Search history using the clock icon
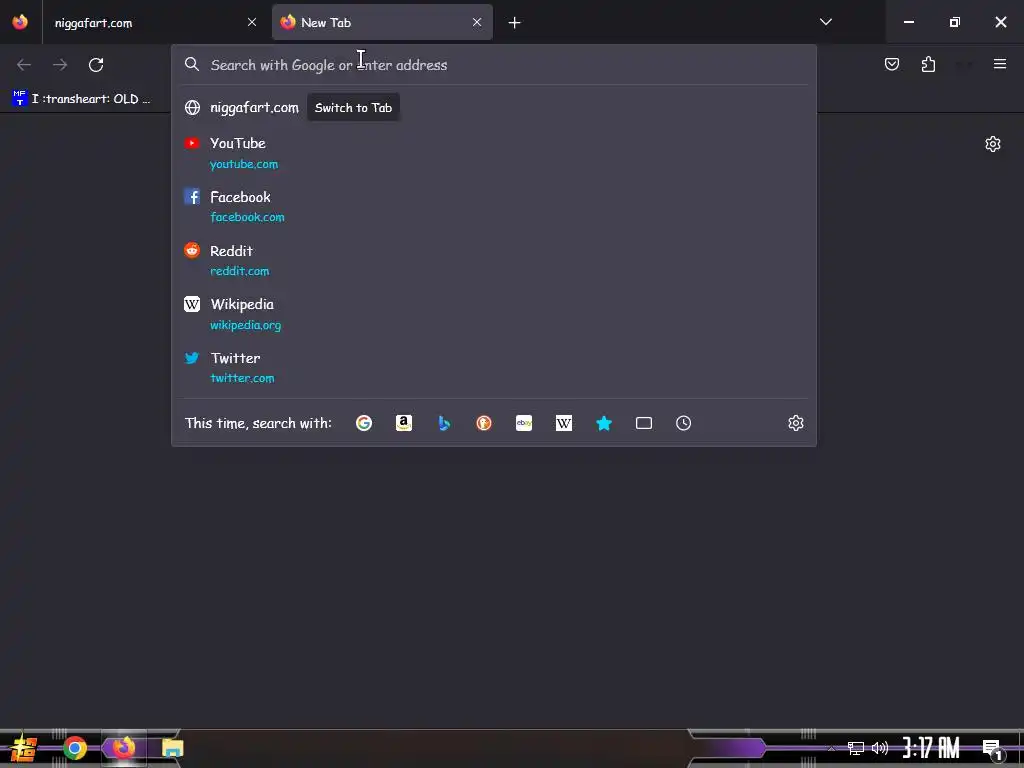This screenshot has height=768, width=1024. (x=683, y=423)
